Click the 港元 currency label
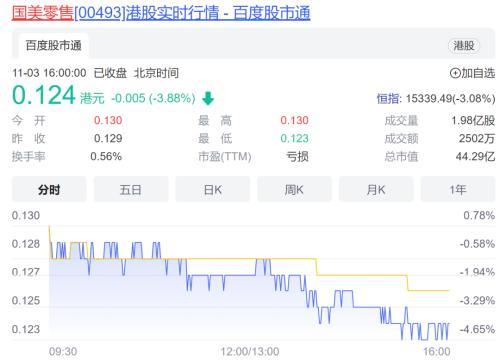500x360 pixels. [x=92, y=98]
